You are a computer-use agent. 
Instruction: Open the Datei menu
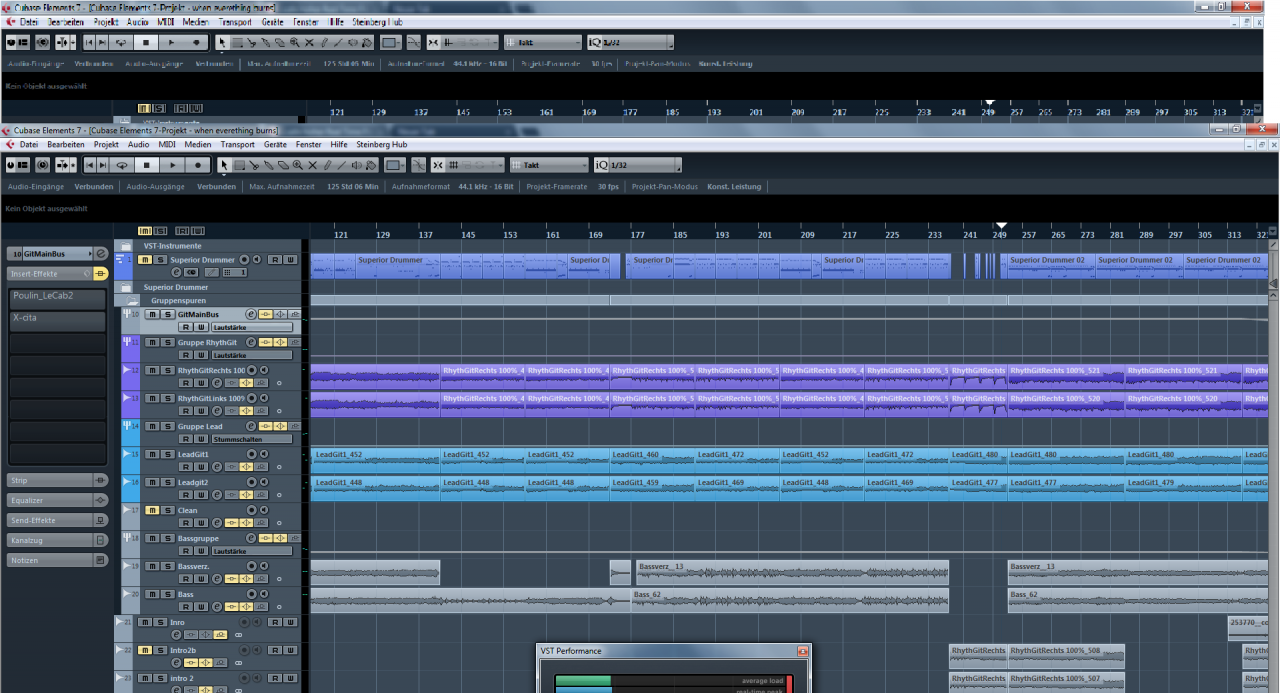[x=28, y=144]
